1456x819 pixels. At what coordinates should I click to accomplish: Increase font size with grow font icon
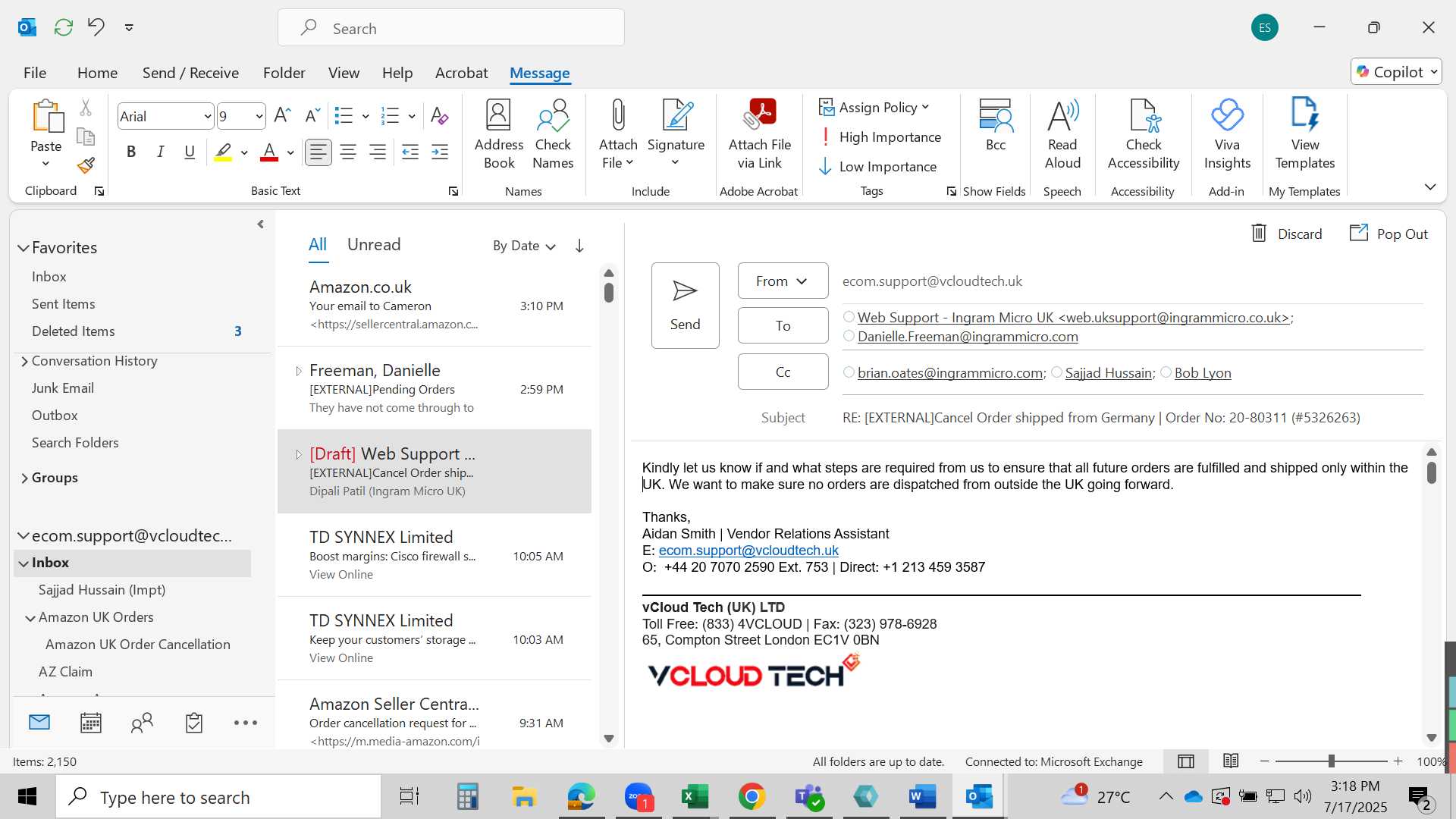[x=282, y=116]
